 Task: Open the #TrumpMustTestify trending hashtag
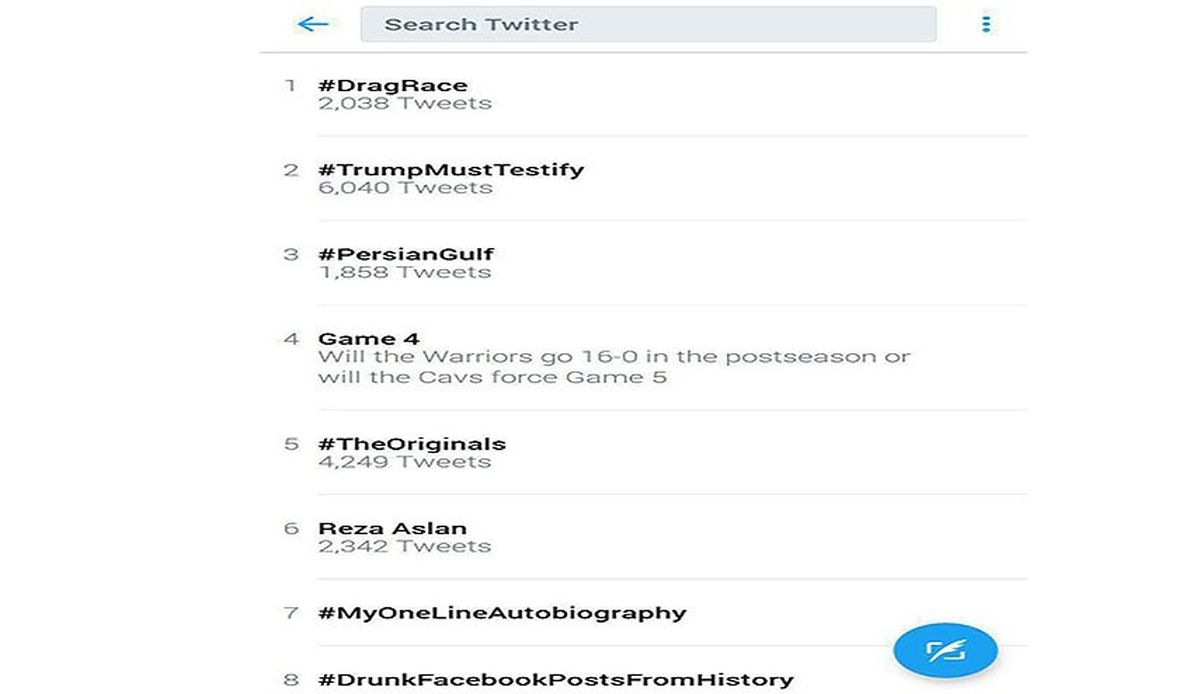point(451,169)
